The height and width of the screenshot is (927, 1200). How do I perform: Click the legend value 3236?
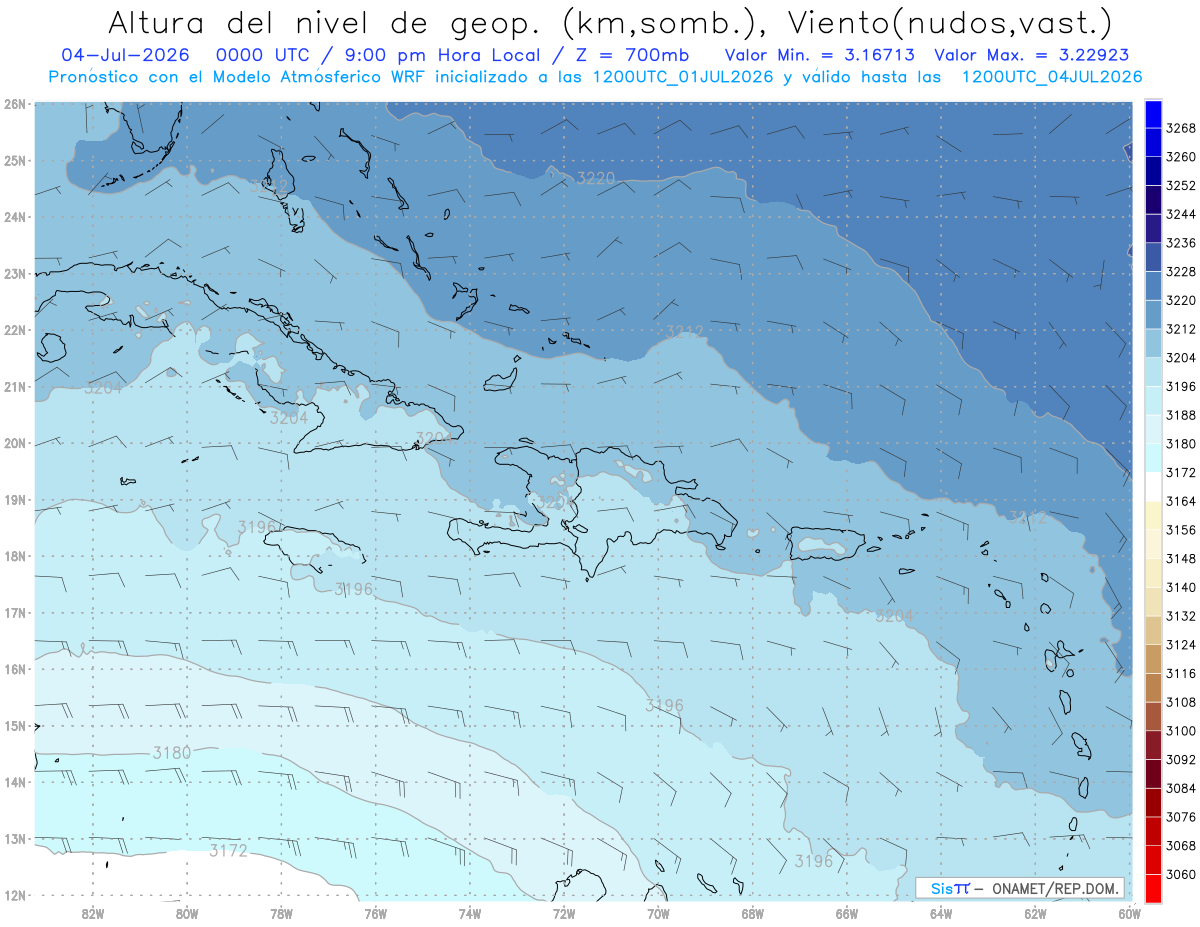tap(1181, 243)
